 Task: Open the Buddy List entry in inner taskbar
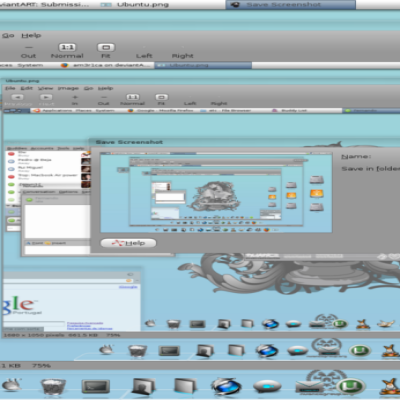pyautogui.click(x=290, y=110)
